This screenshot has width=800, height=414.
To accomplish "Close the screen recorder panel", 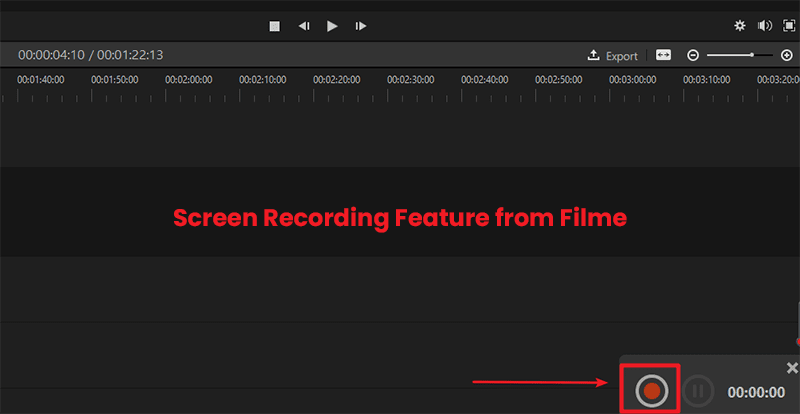I will 792,368.
